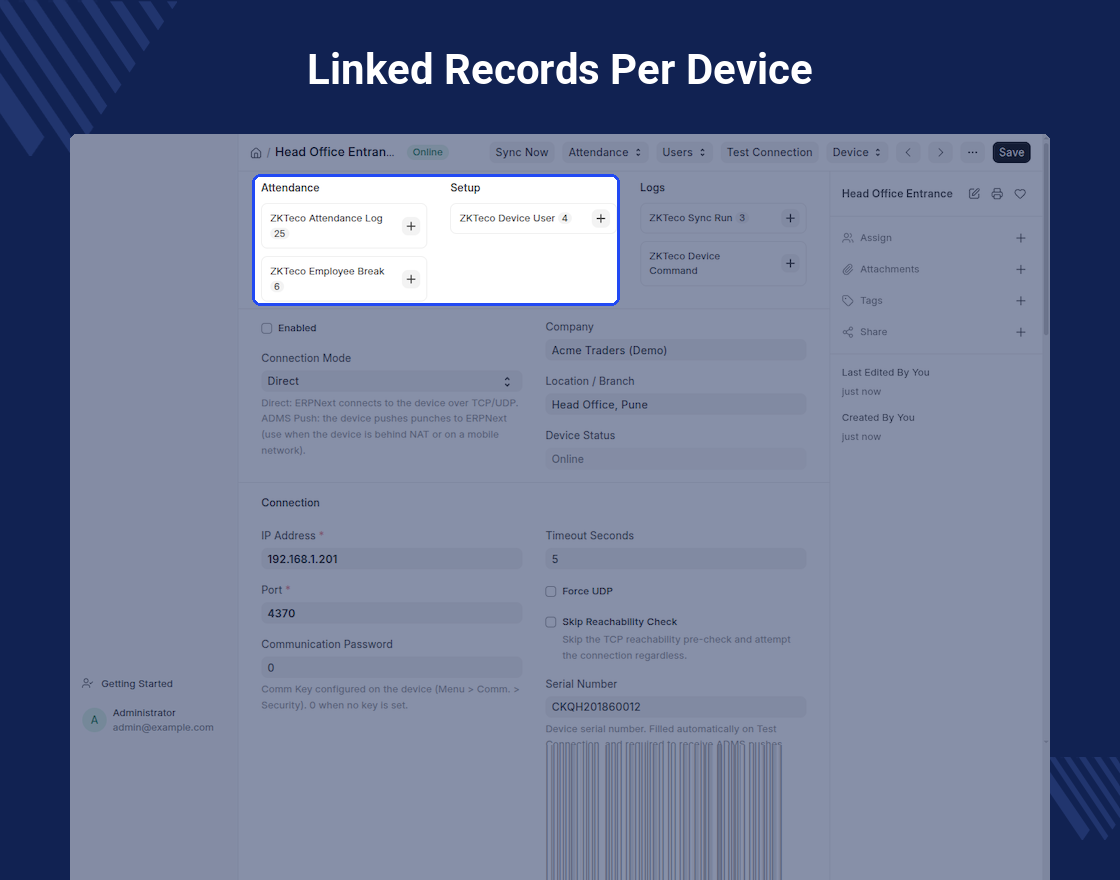Open ZKTeco Device User linked records

(x=507, y=219)
